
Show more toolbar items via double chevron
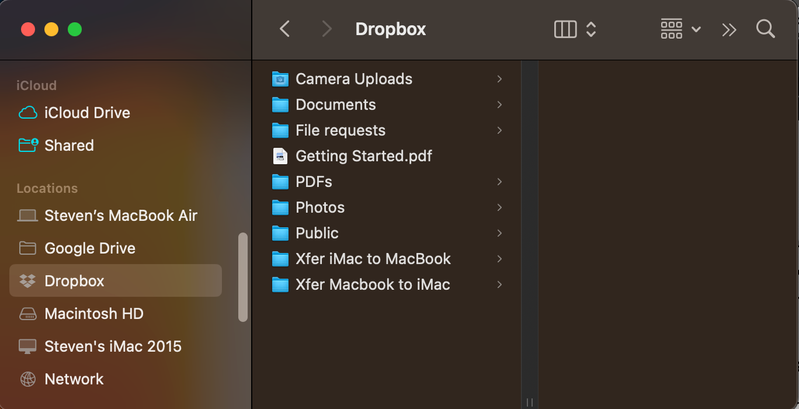point(729,29)
